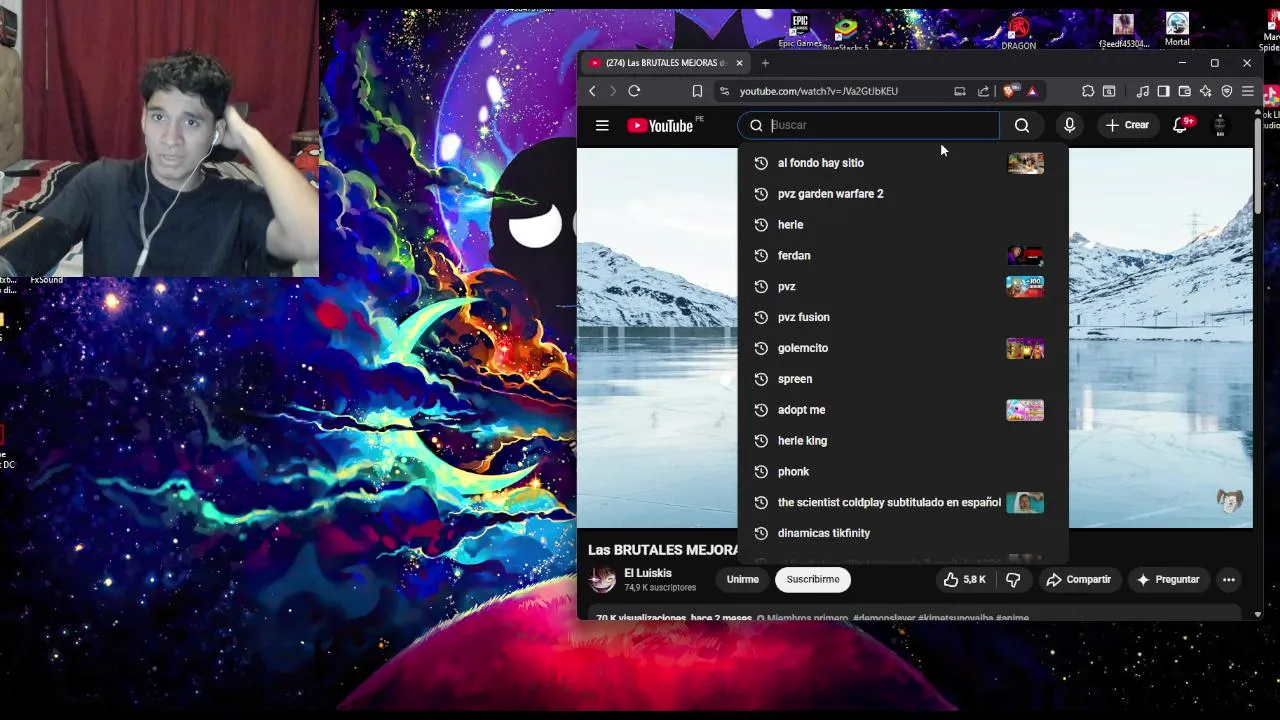Bookmark this page with the bookmark icon
The height and width of the screenshot is (720, 1280).
pyautogui.click(x=697, y=91)
